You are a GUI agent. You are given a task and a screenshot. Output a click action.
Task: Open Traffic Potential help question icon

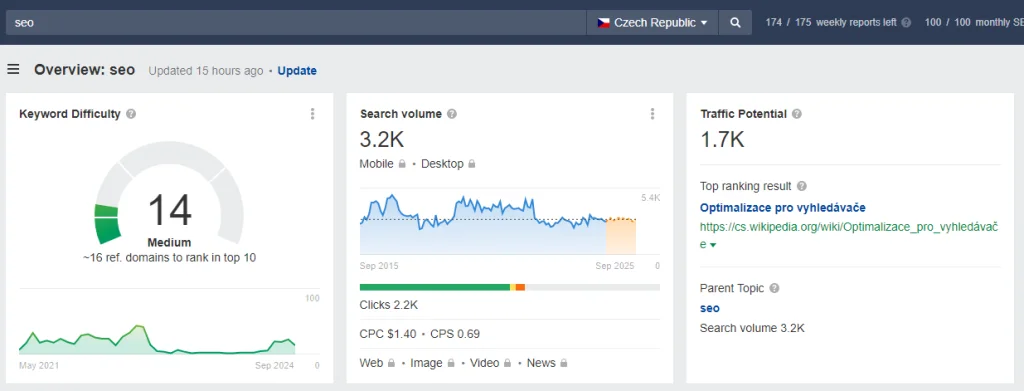pyautogui.click(x=797, y=114)
